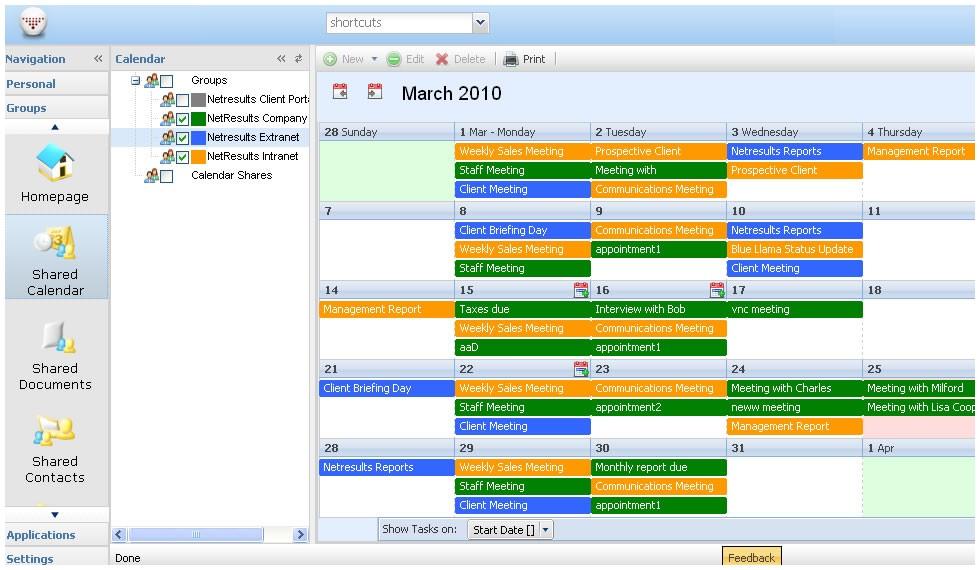980x570 pixels.
Task: Click the task icon on March 16
Action: [x=717, y=290]
